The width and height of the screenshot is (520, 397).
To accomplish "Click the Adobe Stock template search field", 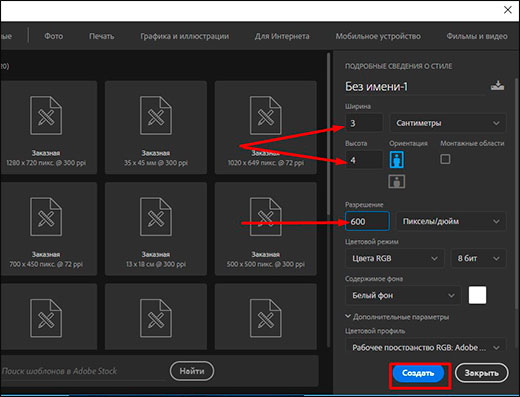I will click(x=83, y=371).
